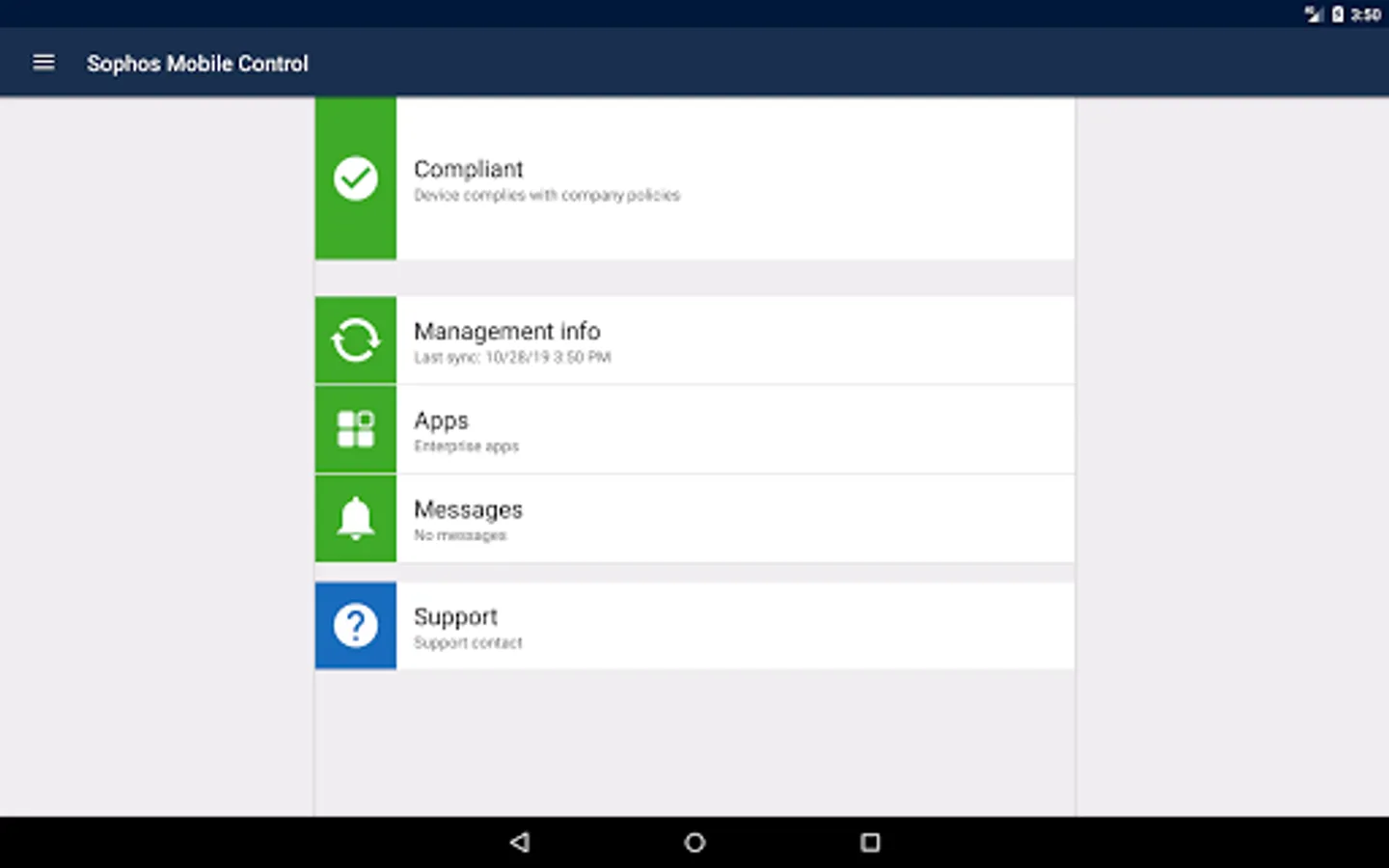
Task: Select the 'No messages' subtitle
Action: [x=460, y=535]
